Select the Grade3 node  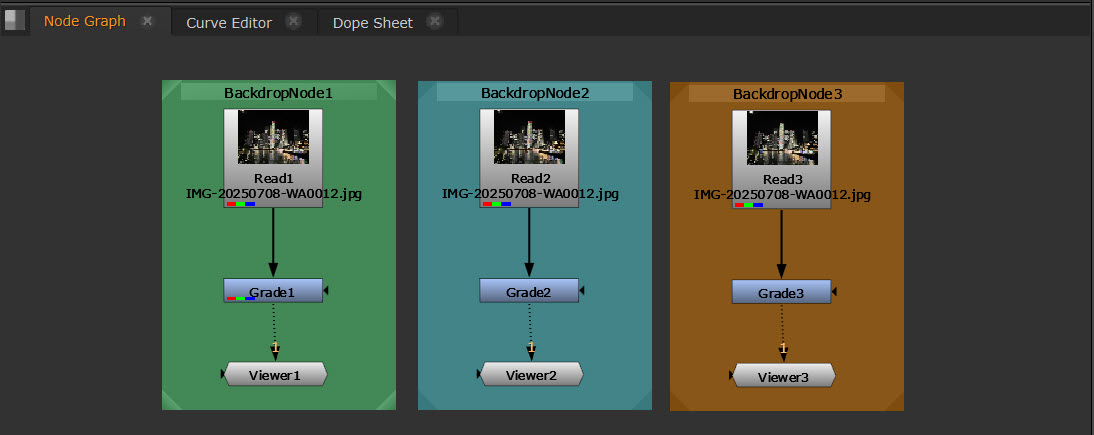pos(781,292)
